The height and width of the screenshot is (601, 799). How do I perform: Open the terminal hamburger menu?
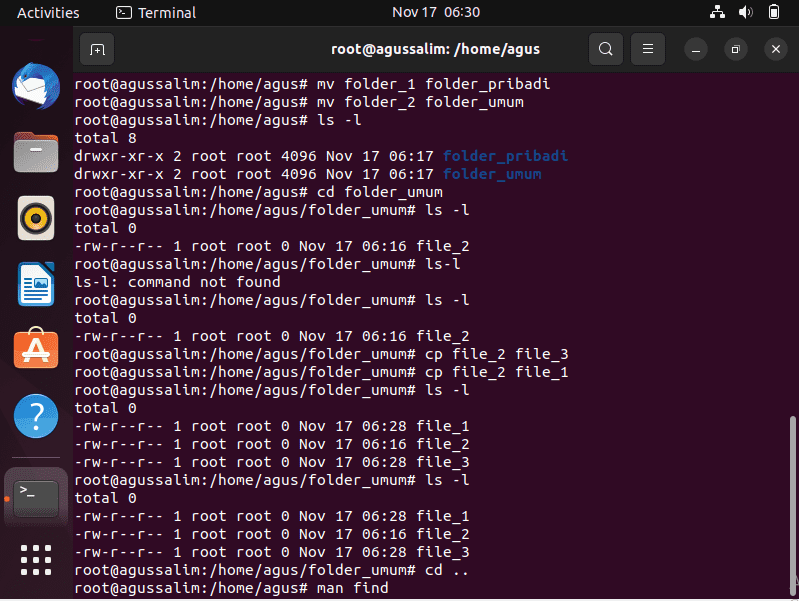(x=648, y=49)
